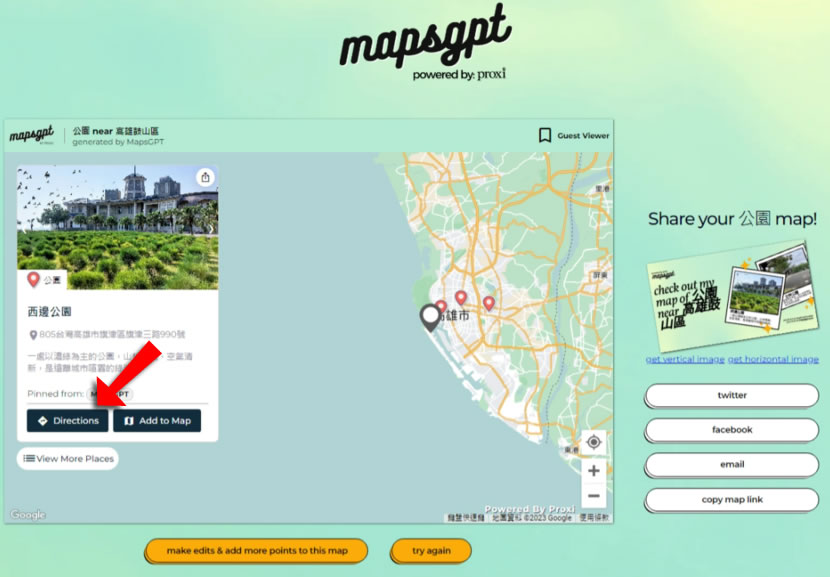The image size is (830, 577).
Task: Click the Guest Viewer label
Action: coord(583,136)
